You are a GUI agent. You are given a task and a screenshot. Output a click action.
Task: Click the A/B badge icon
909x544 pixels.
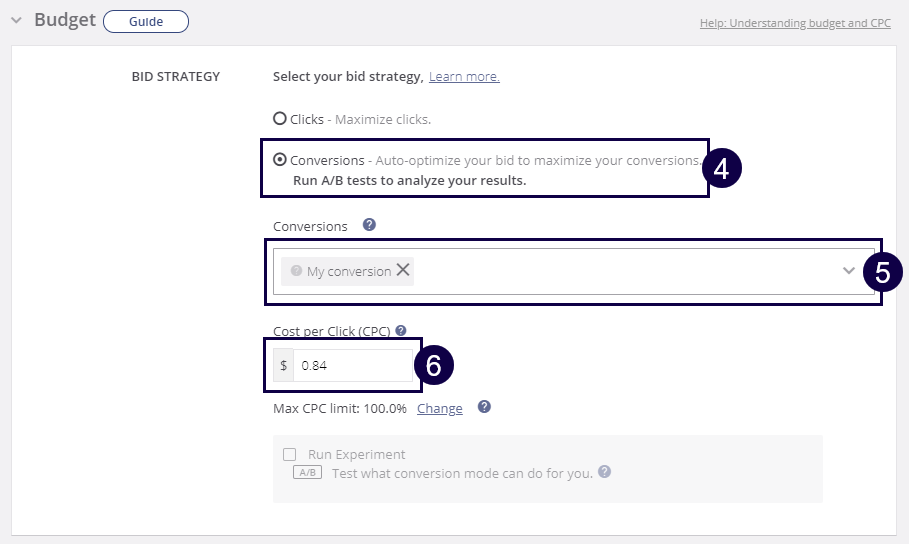pos(307,473)
